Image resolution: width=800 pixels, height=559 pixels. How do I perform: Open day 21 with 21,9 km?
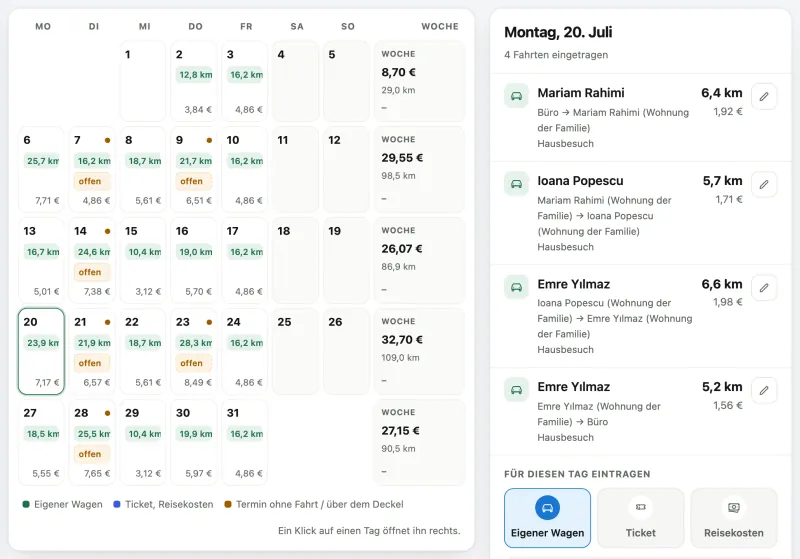pos(92,351)
